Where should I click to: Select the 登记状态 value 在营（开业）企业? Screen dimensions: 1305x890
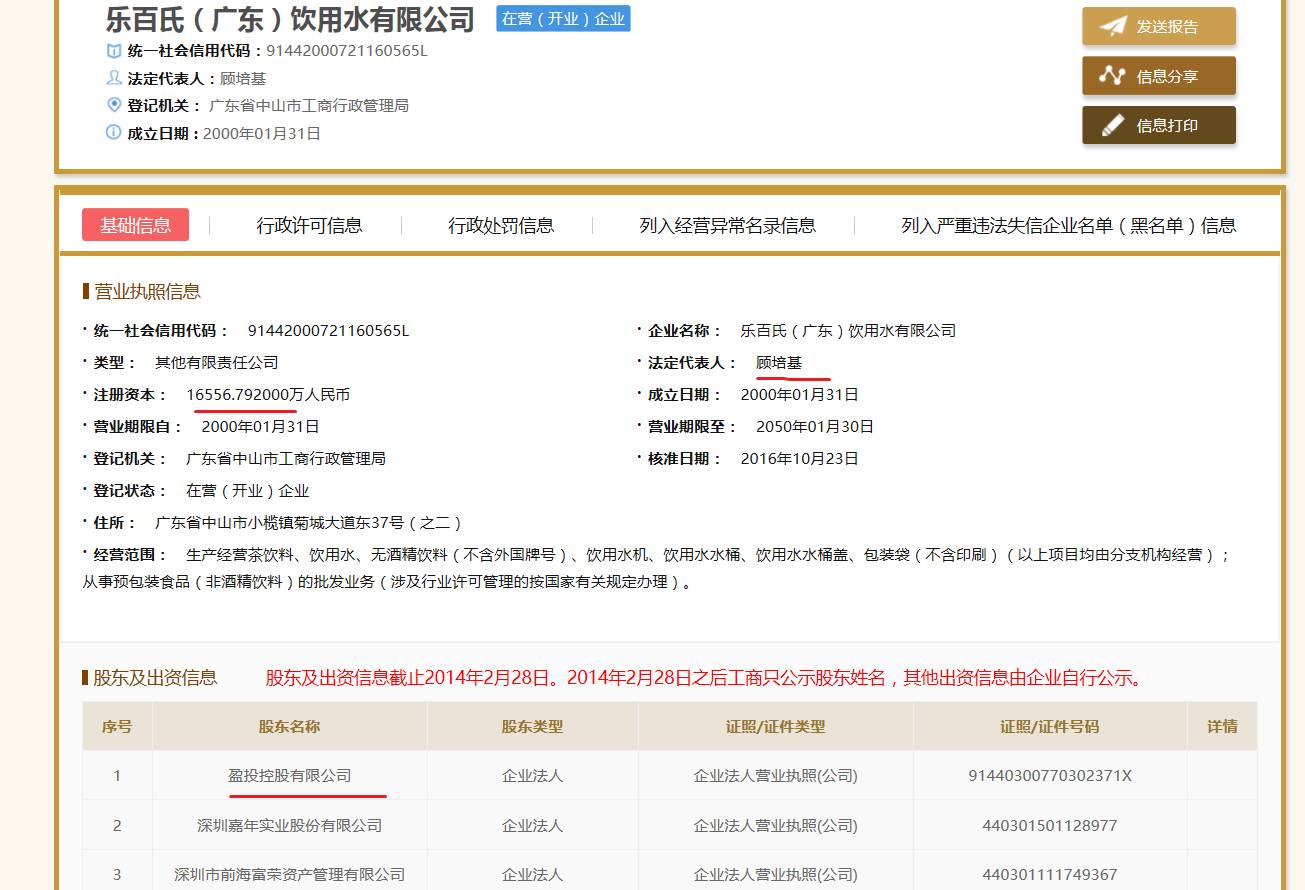[248, 491]
